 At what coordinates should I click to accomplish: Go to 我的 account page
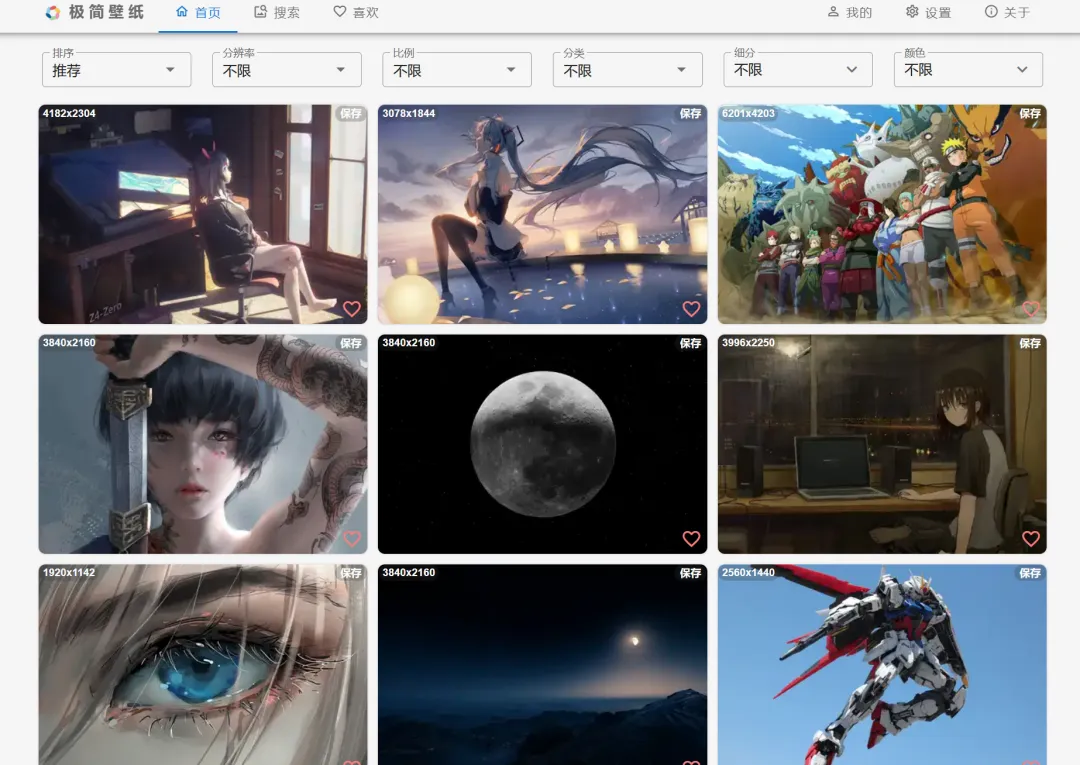click(849, 12)
